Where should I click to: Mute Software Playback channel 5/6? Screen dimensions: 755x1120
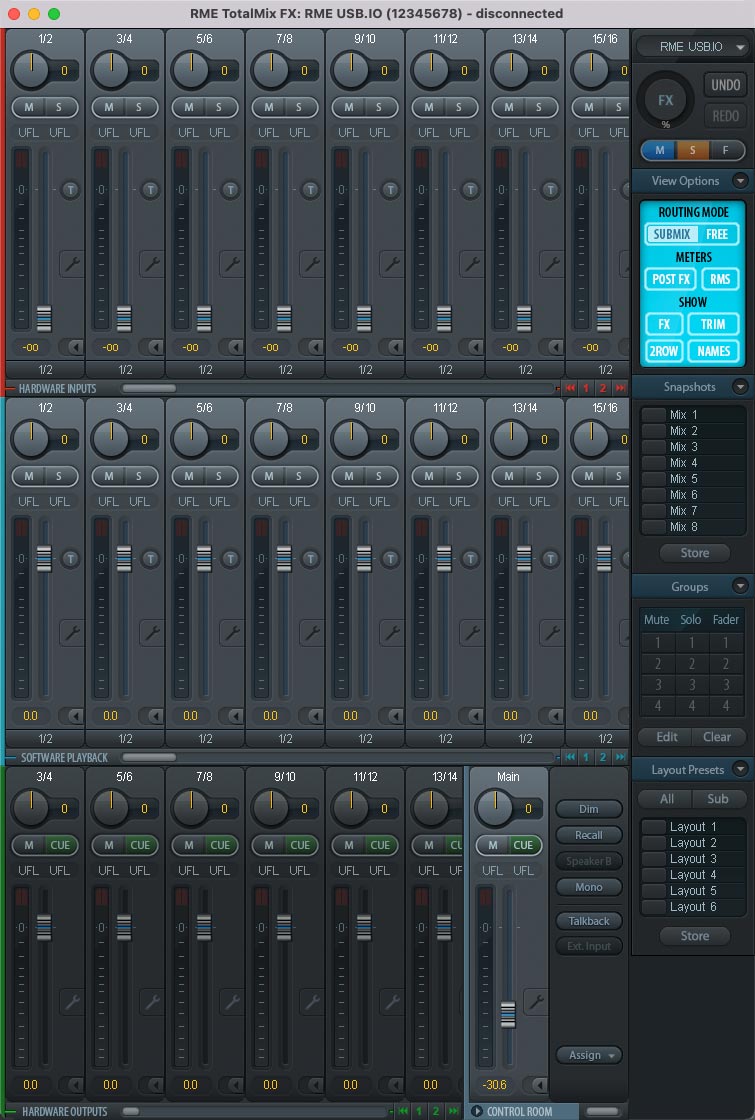pyautogui.click(x=189, y=476)
